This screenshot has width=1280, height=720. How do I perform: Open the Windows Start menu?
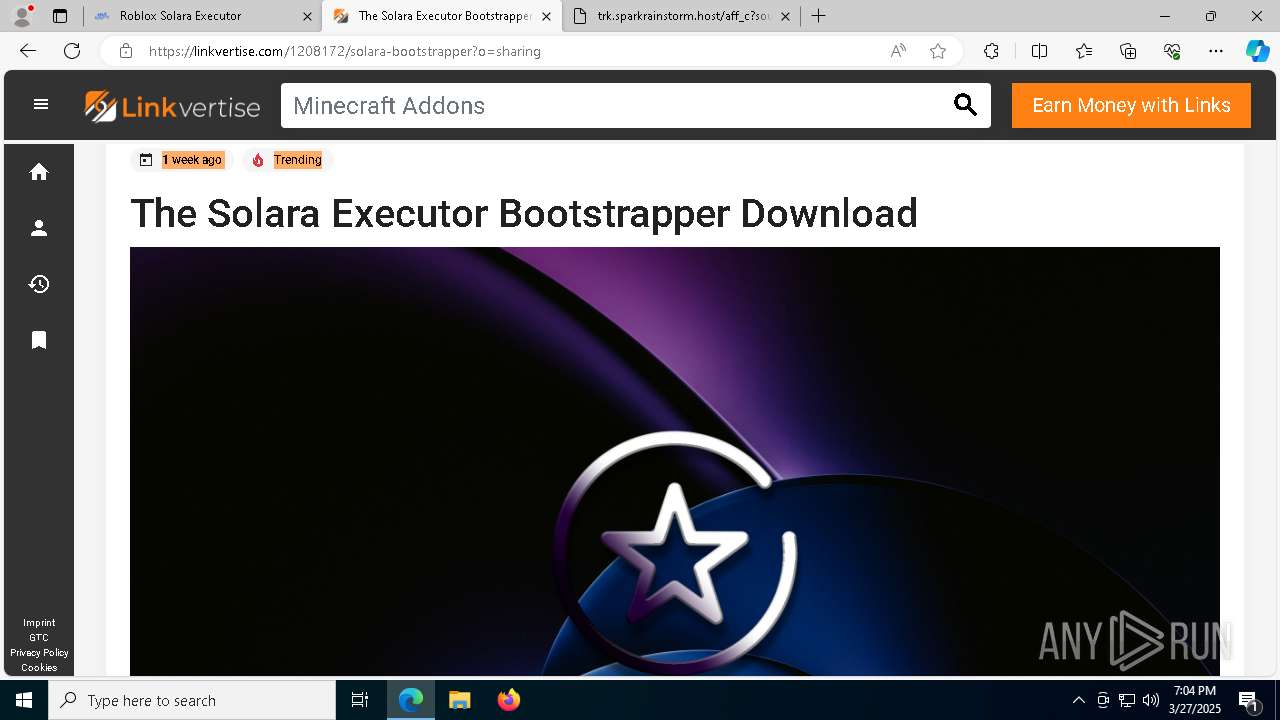tap(24, 700)
